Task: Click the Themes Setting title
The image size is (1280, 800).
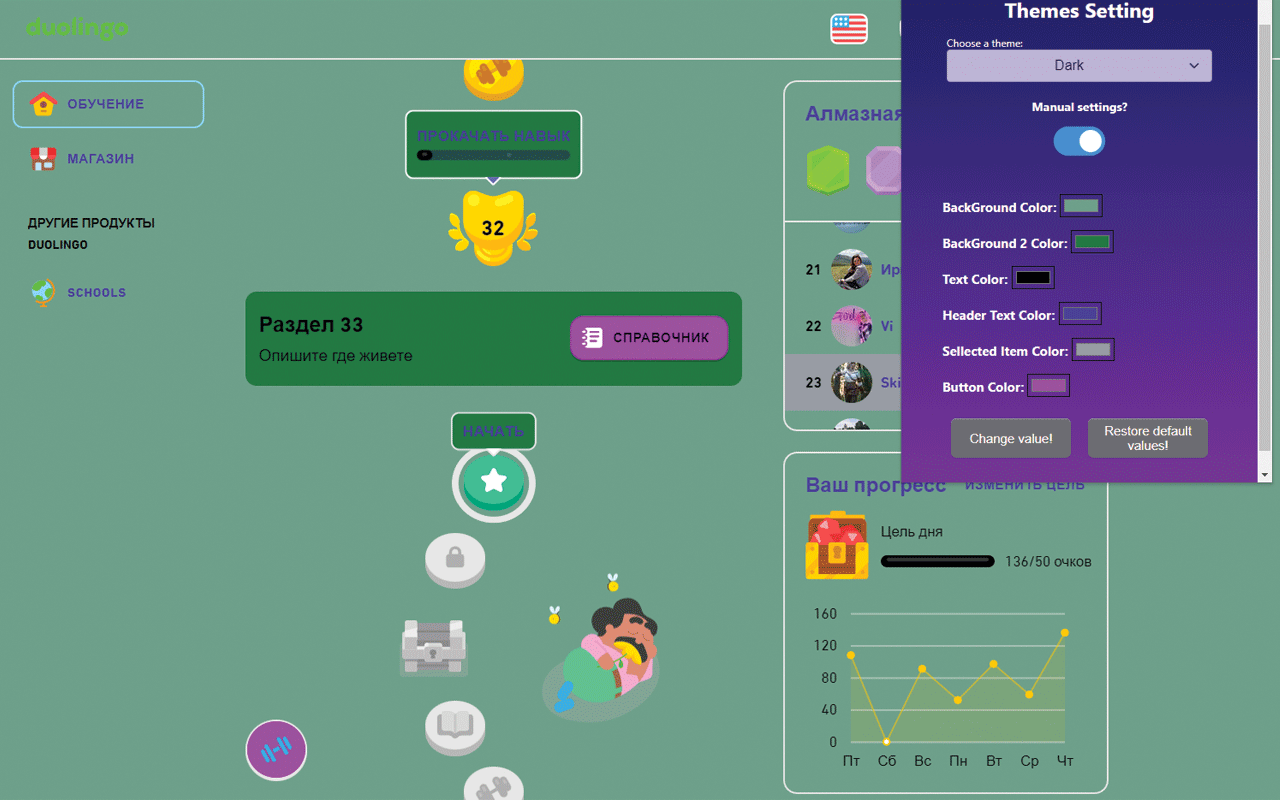Action: pos(1079,12)
